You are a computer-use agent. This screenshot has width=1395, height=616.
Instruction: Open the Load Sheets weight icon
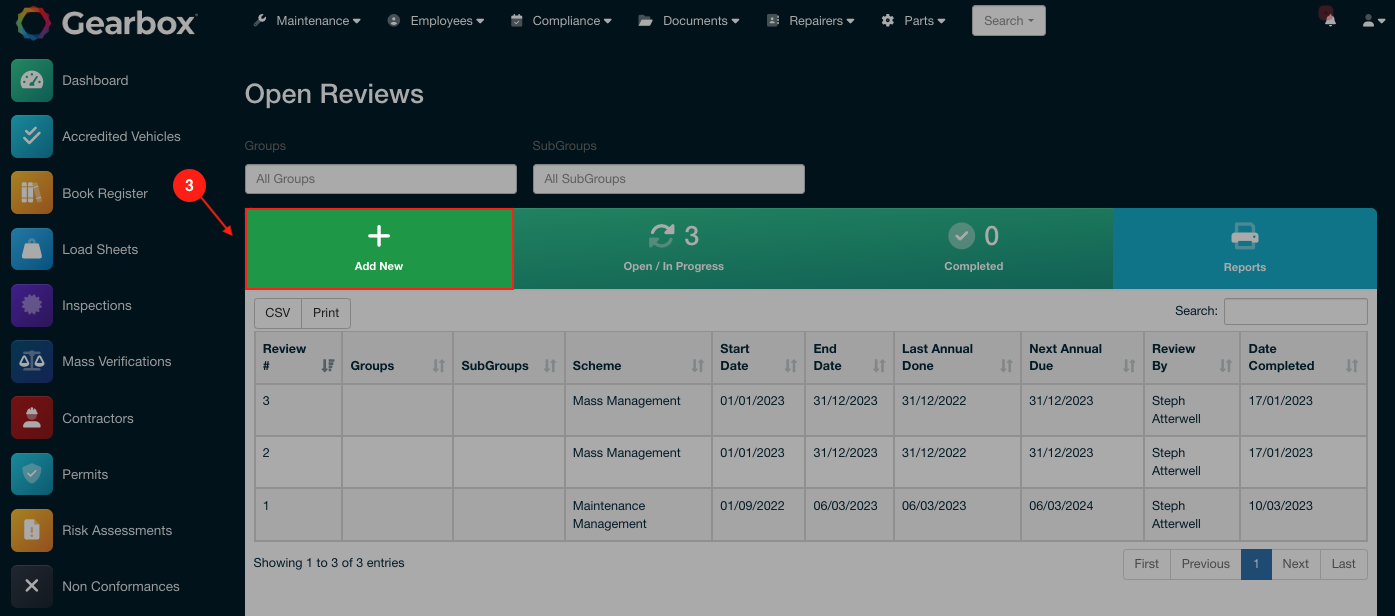click(x=32, y=249)
